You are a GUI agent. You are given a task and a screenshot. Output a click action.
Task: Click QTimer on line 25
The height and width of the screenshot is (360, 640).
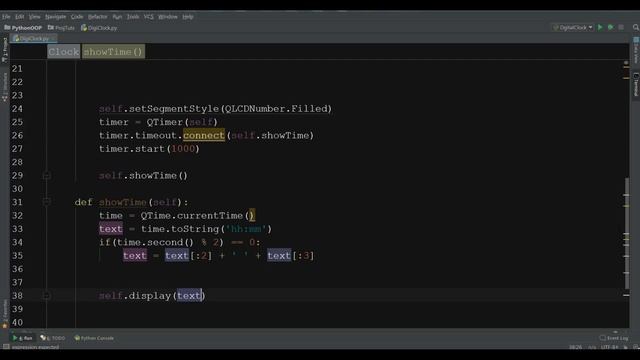pos(165,122)
